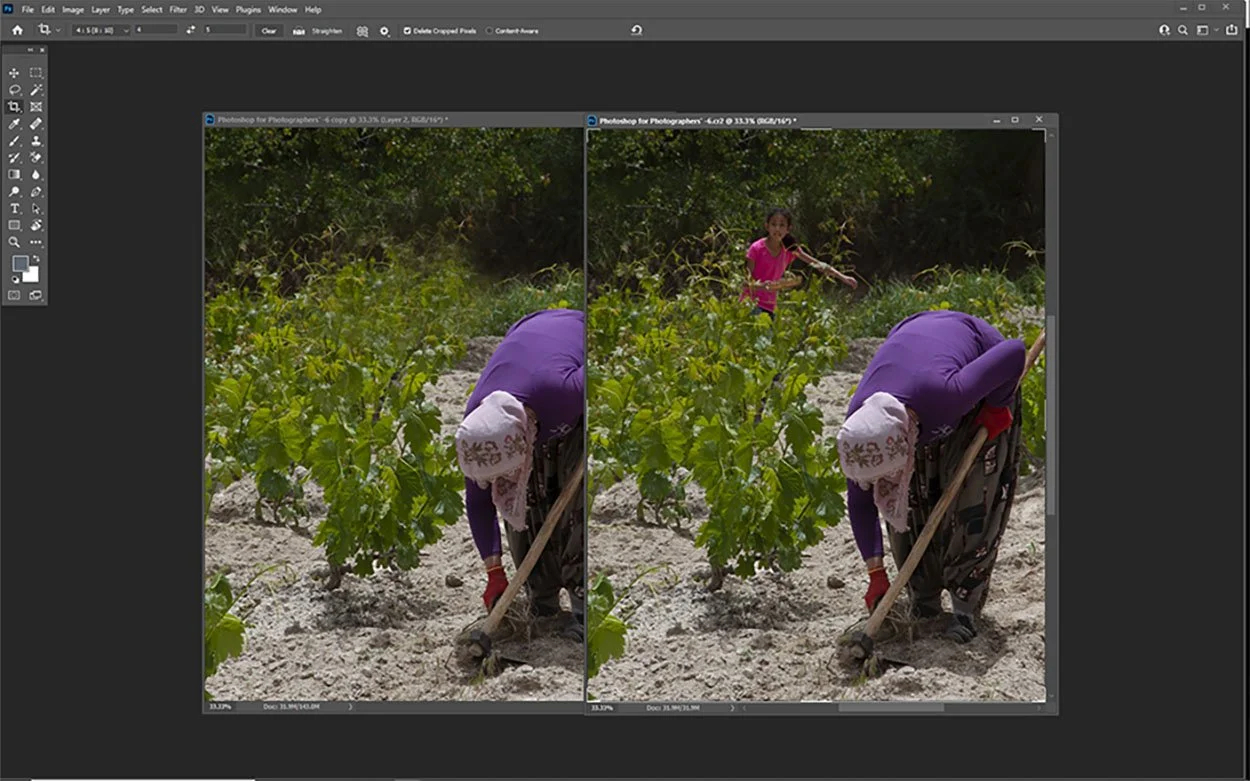Screen dimensions: 1250x781
Task: Click the Home icon in the options bar
Action: point(17,30)
